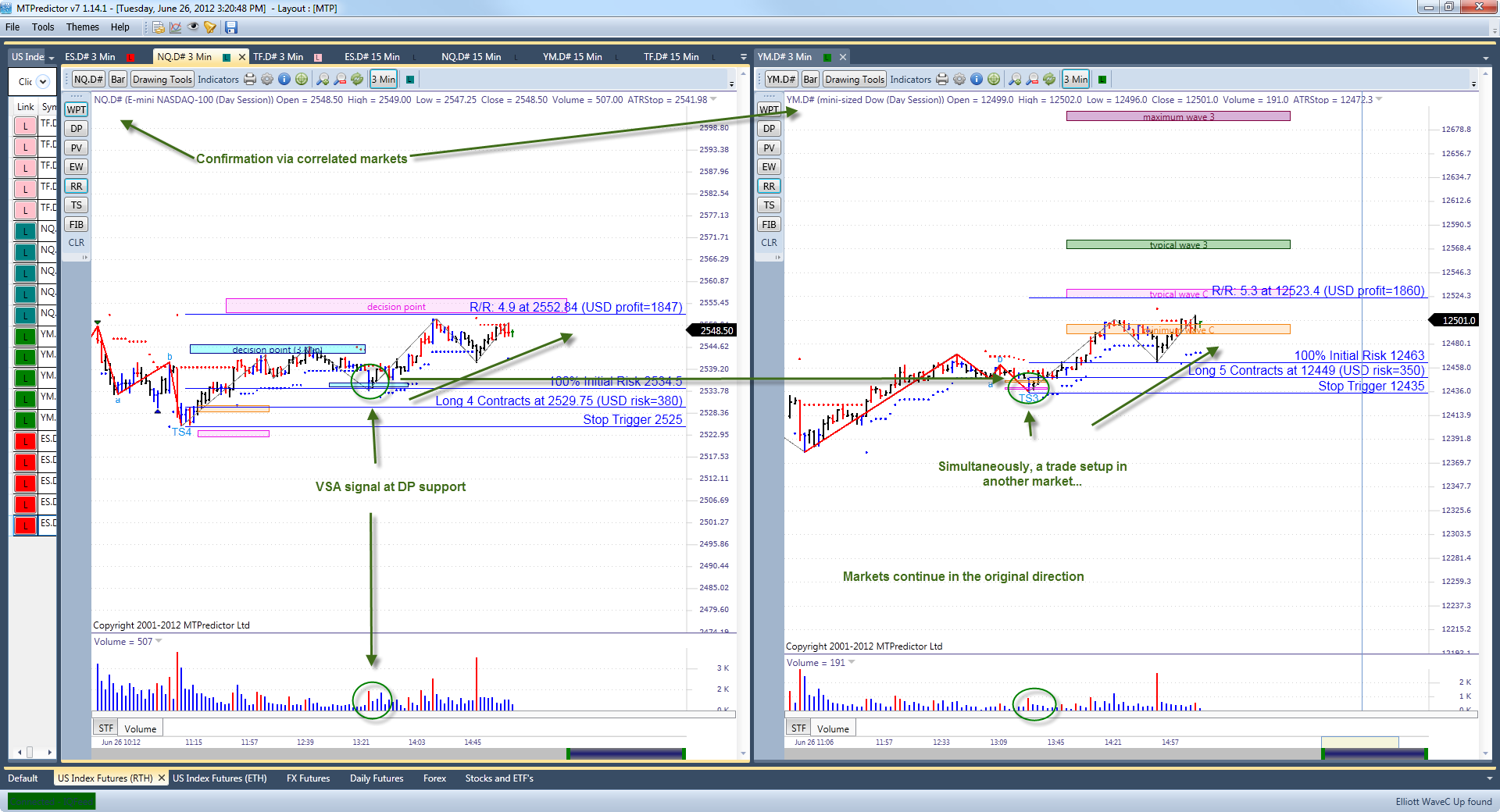The image size is (1500, 812).
Task: Open Drawing Tools on the NQ.D# chart
Action: pyautogui.click(x=162, y=79)
